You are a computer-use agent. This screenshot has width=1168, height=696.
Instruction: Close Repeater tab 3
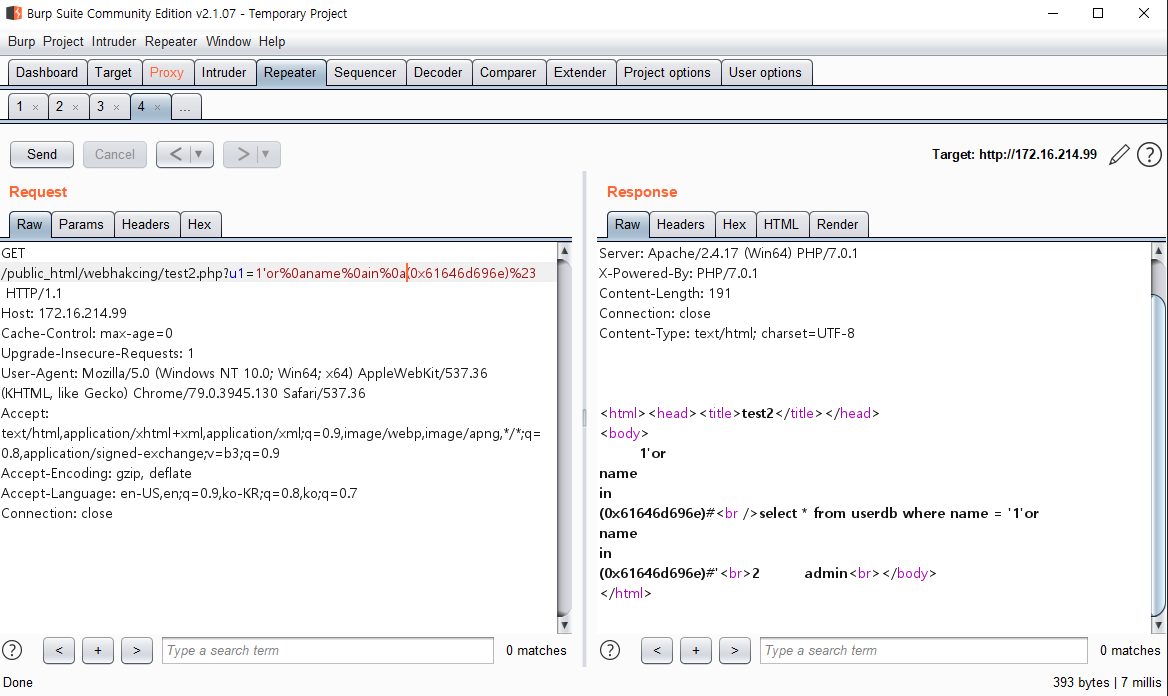pos(116,107)
